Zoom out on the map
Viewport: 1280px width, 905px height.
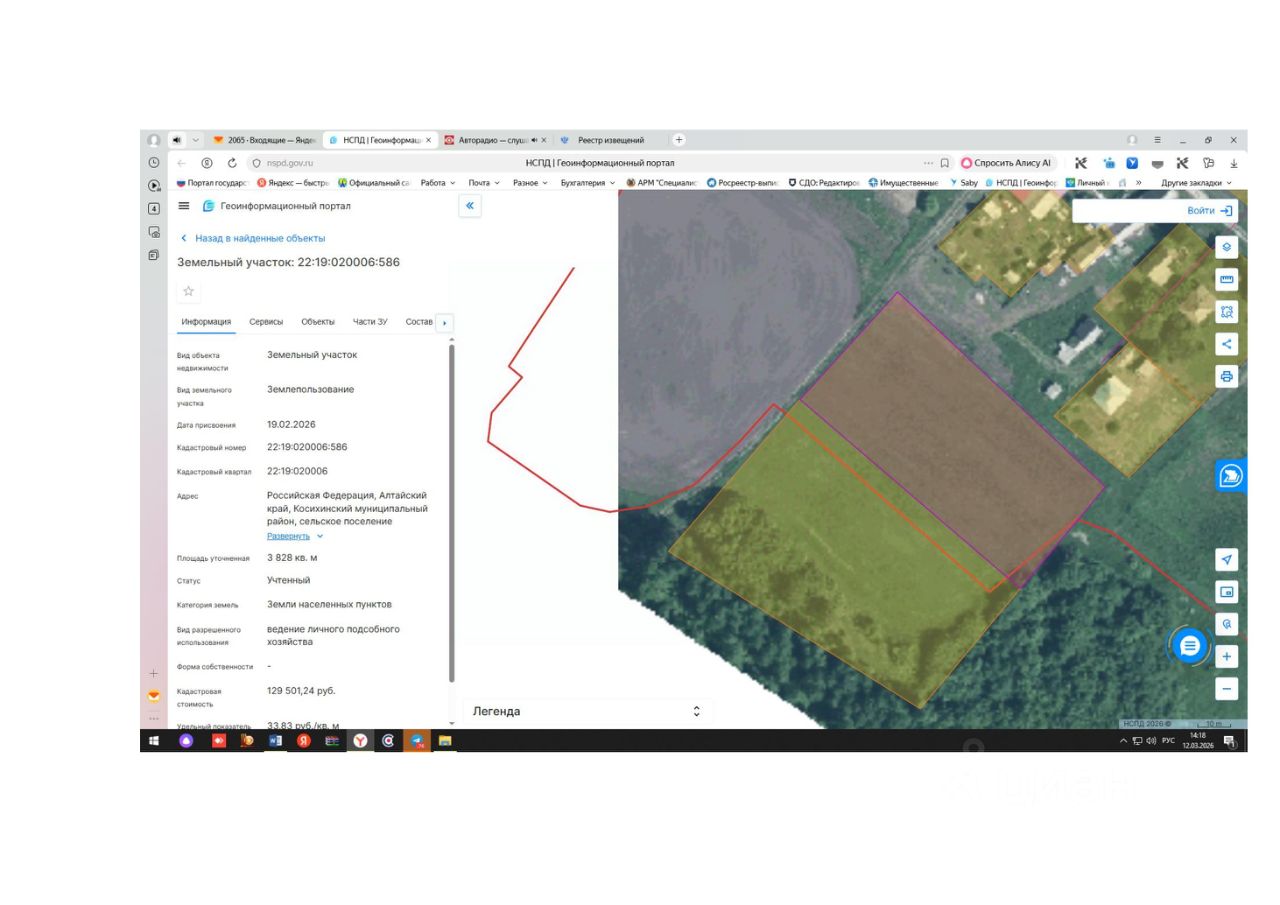(x=1227, y=689)
